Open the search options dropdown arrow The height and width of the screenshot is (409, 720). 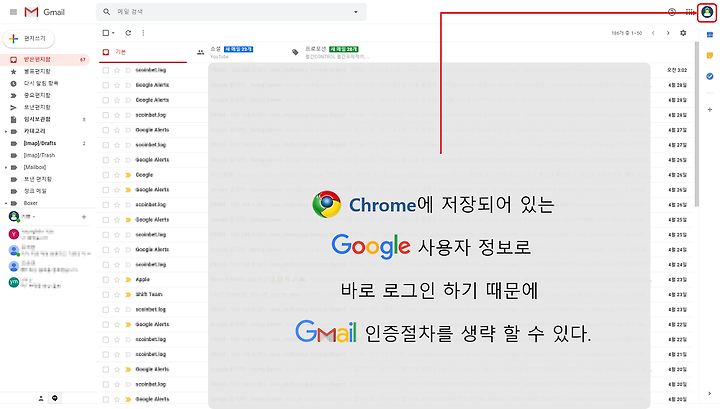(x=355, y=12)
